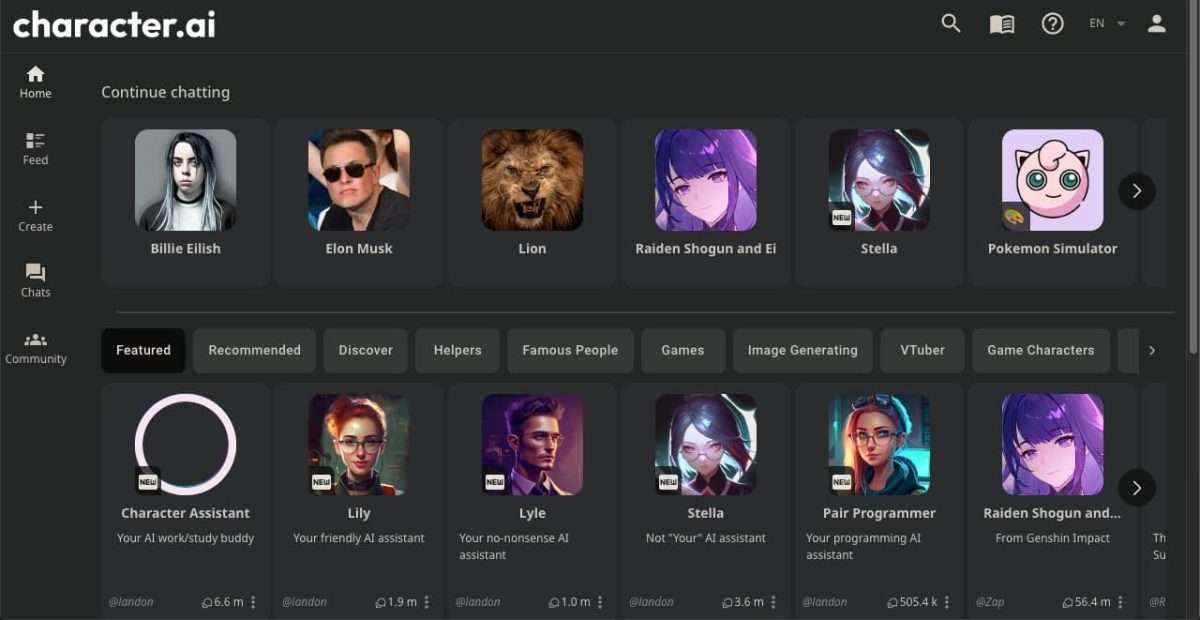The height and width of the screenshot is (620, 1200).
Task: Click @landon author under Lyle
Action: pos(476,602)
